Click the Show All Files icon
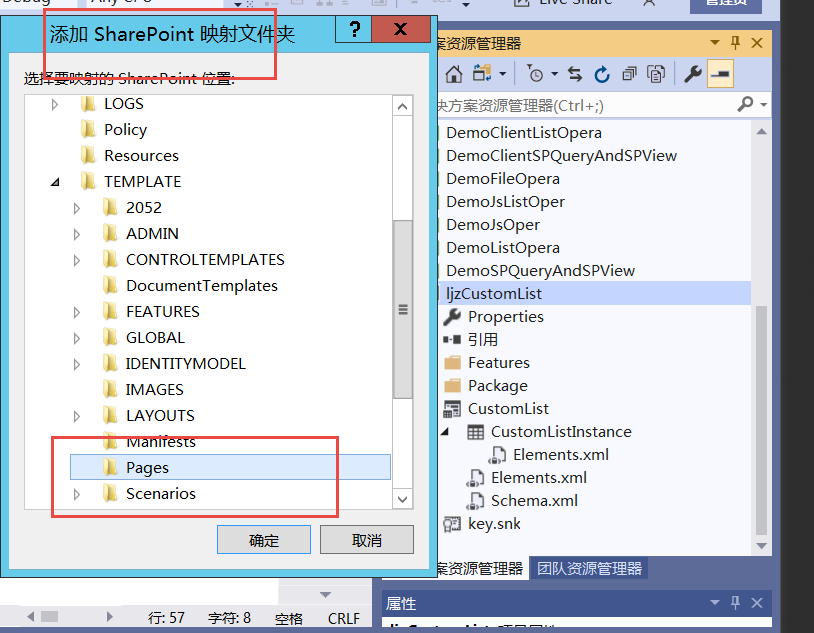The width and height of the screenshot is (814, 633). (x=656, y=74)
